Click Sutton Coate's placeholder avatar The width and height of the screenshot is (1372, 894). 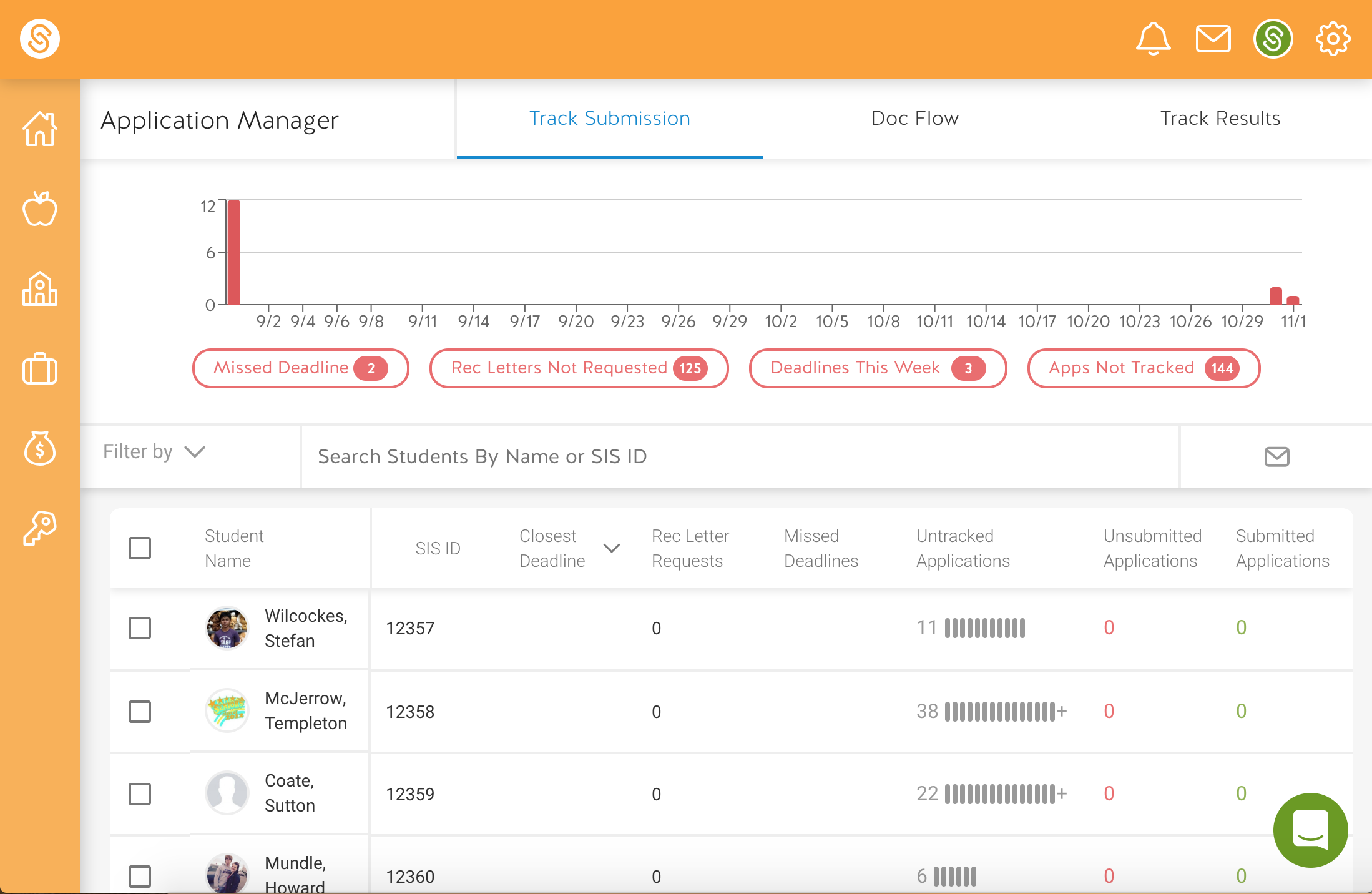pos(227,793)
